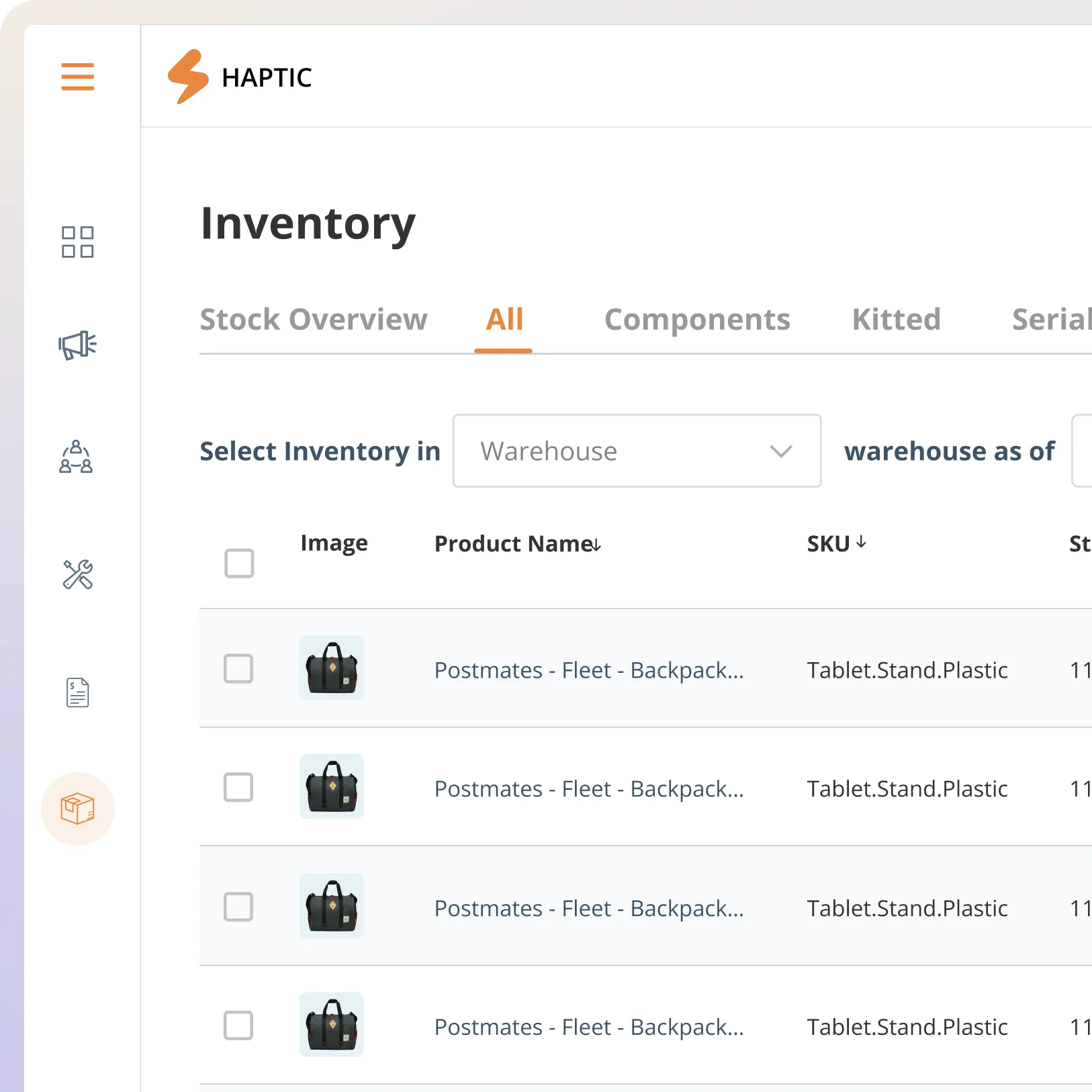Switch to the Stock Overview tab

314,319
